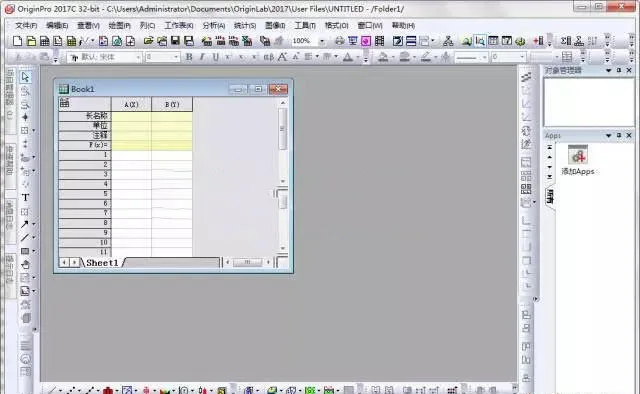Toggle Bold formatting
Image resolution: width=640 pixels, height=394 pixels.
click(189, 57)
